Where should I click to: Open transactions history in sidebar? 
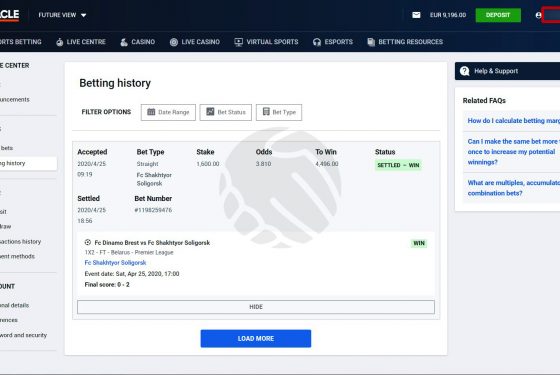tap(20, 241)
